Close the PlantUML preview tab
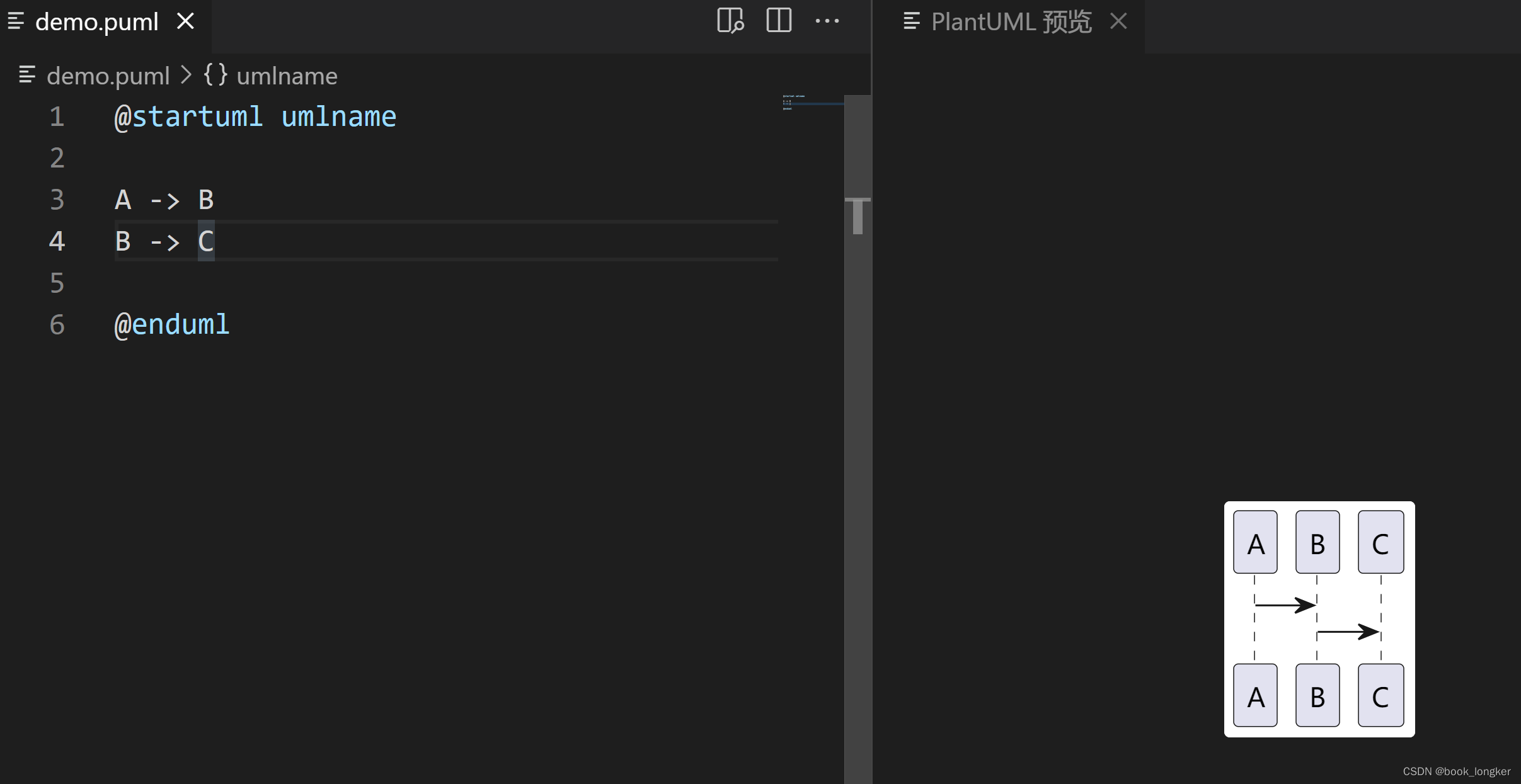Image resolution: width=1521 pixels, height=784 pixels. [1118, 21]
